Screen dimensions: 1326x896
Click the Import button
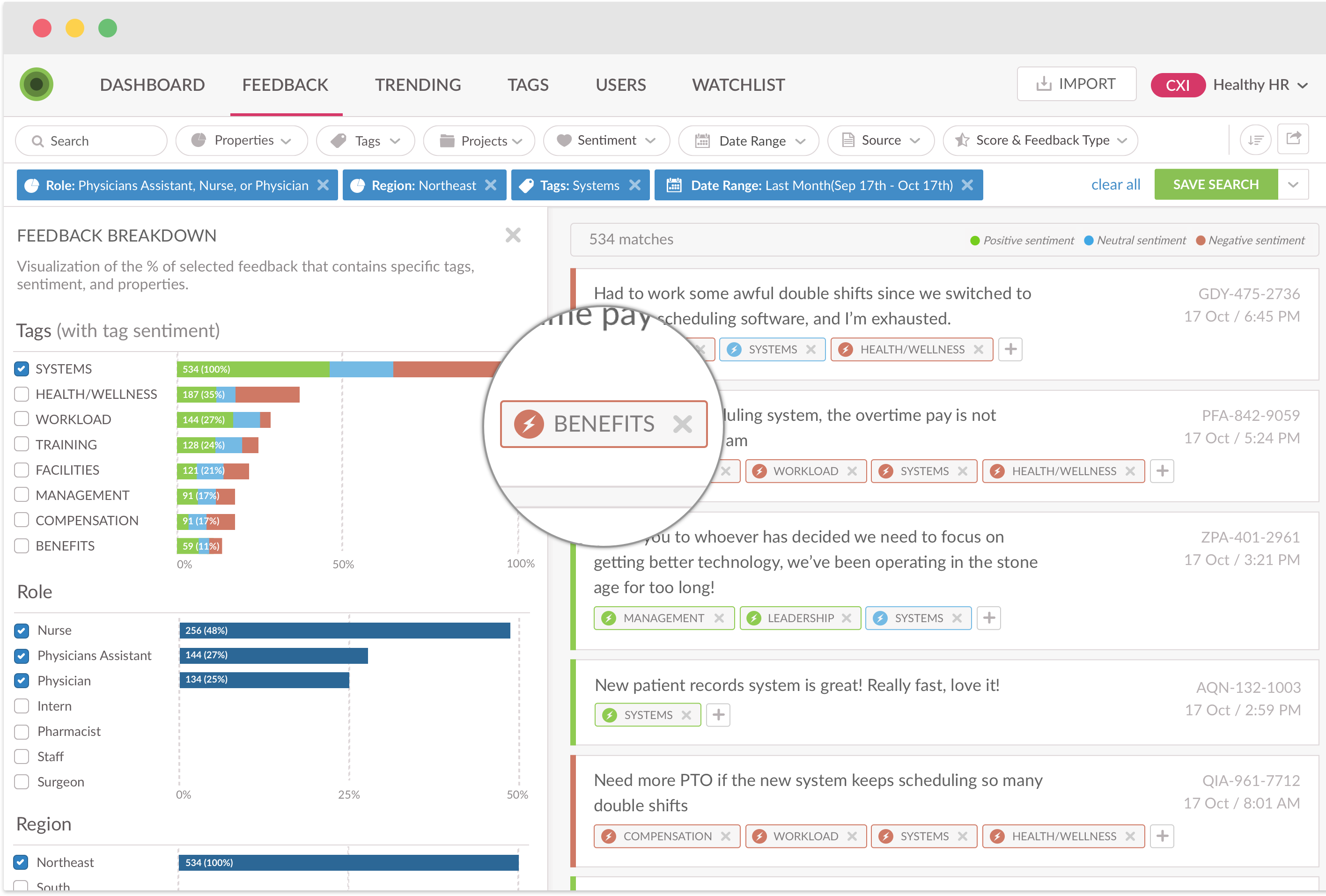pos(1076,84)
